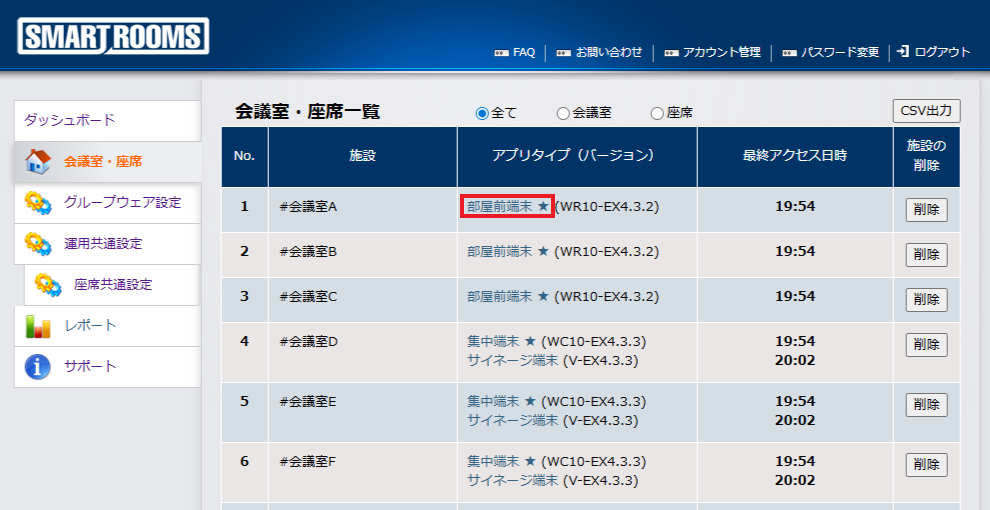Image resolution: width=990 pixels, height=510 pixels.
Task: Open サイネージ端末 link for 会議室D
Action: click(x=512, y=360)
